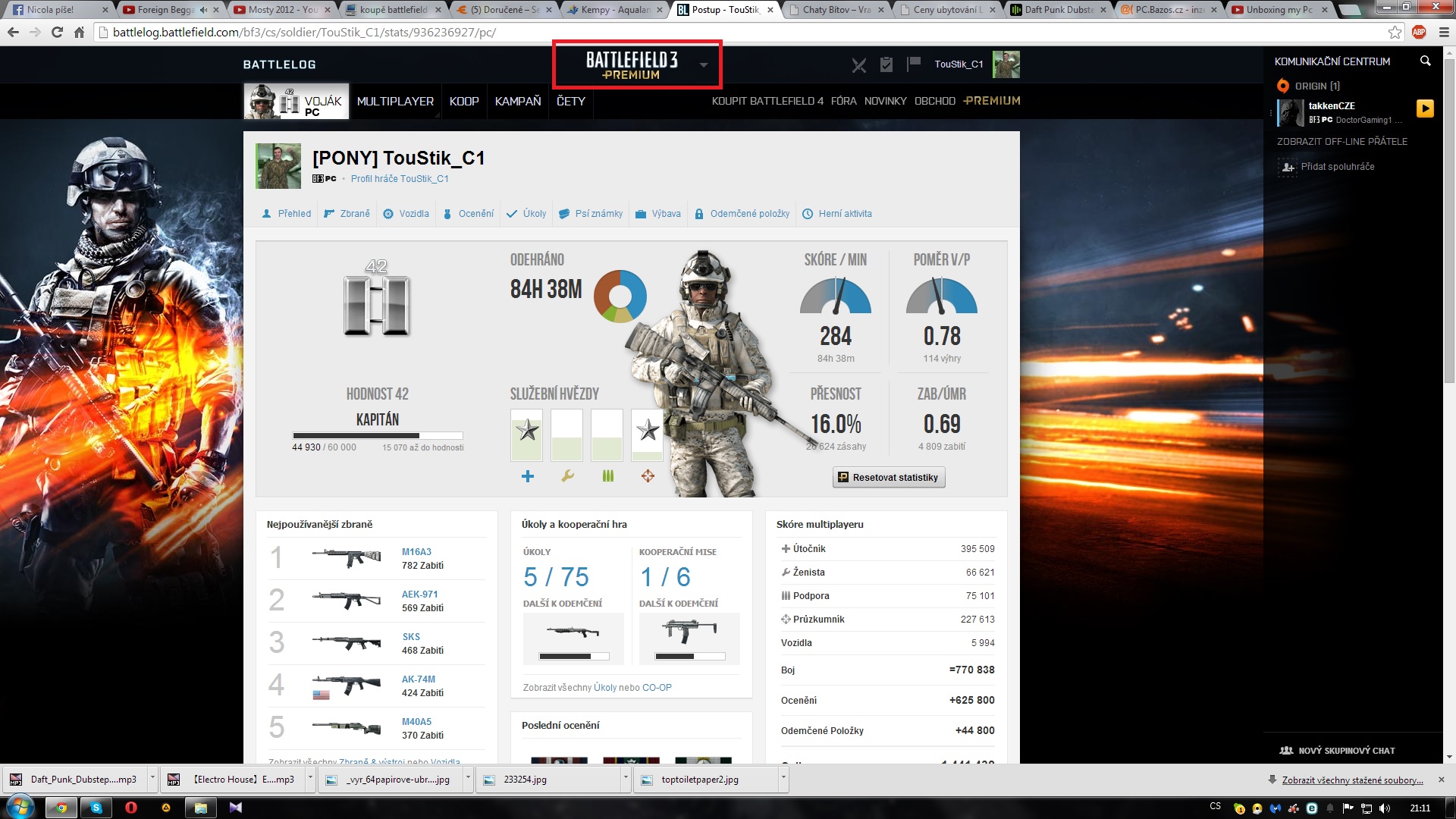The height and width of the screenshot is (819, 1456).
Task: Open the soldier avatar next to TouStik_C1 in header
Action: (1006, 64)
